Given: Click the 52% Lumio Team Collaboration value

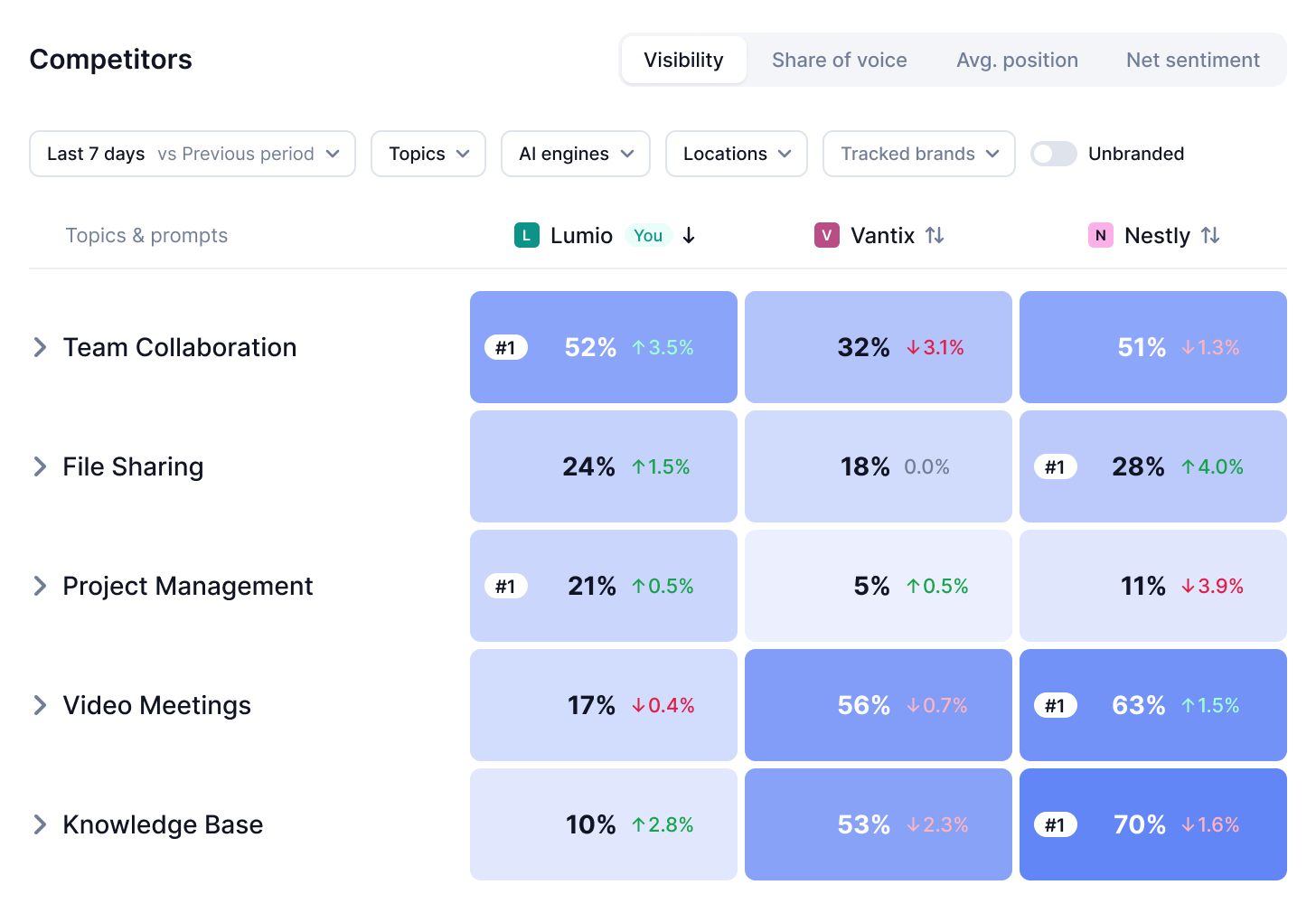Looking at the screenshot, I should (590, 347).
